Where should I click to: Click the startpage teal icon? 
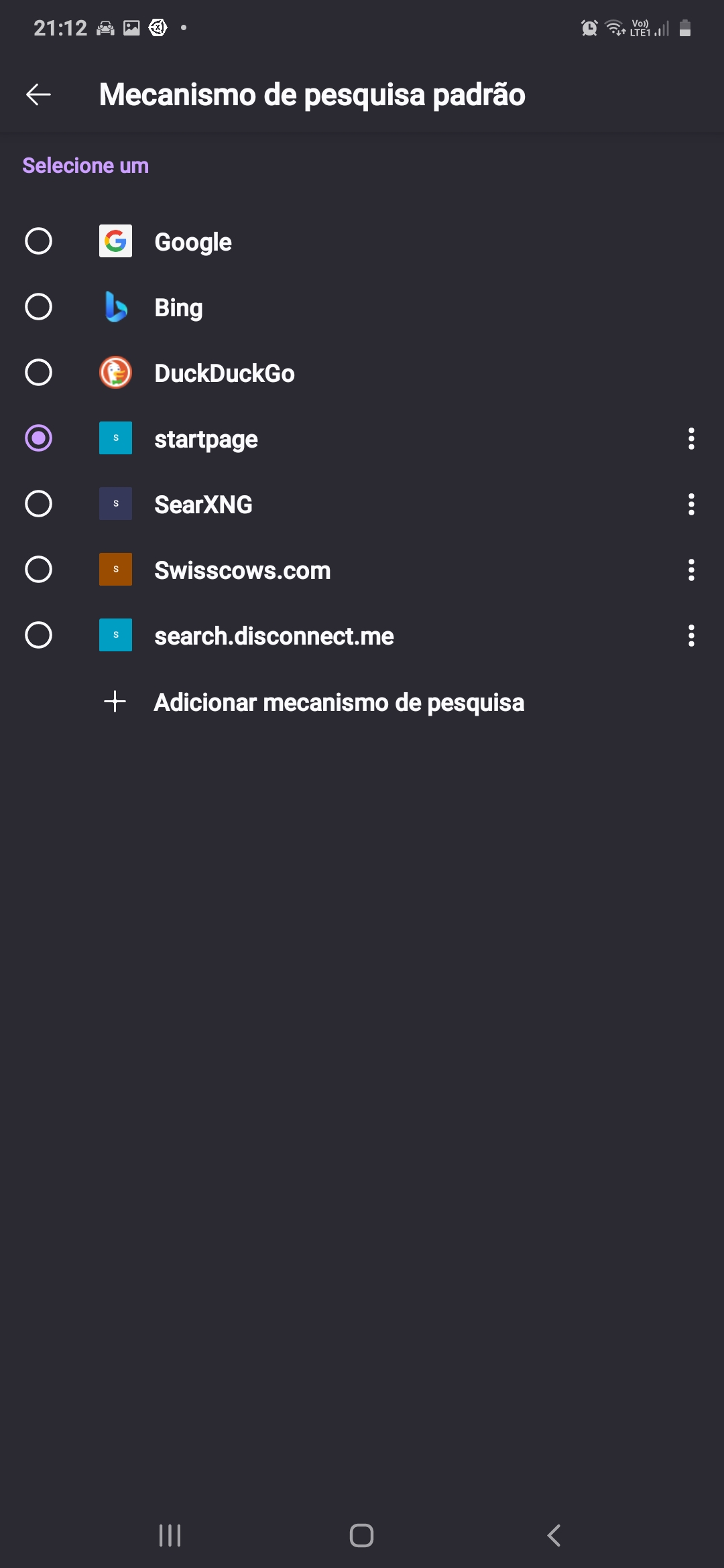coord(115,438)
